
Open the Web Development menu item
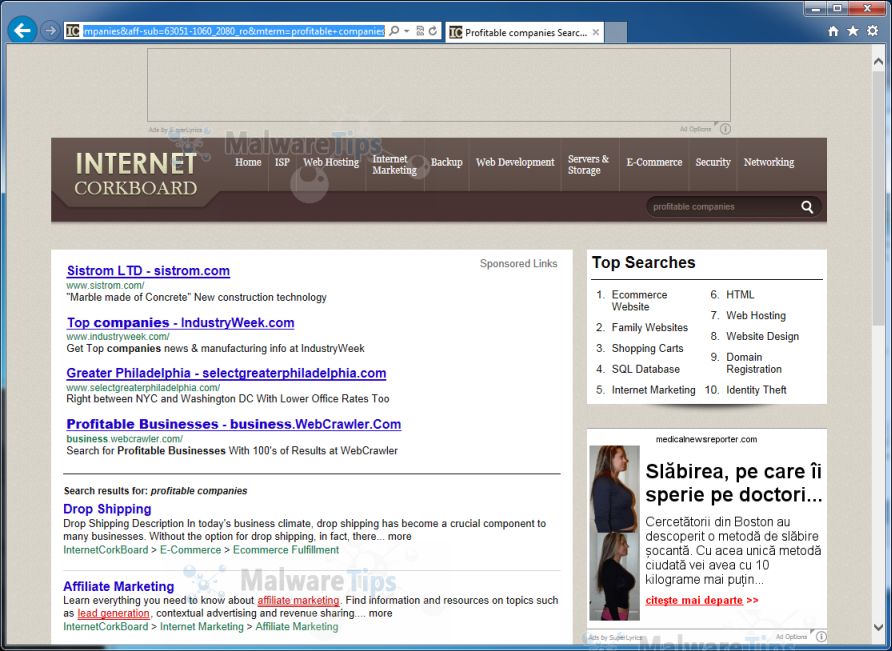click(x=515, y=162)
